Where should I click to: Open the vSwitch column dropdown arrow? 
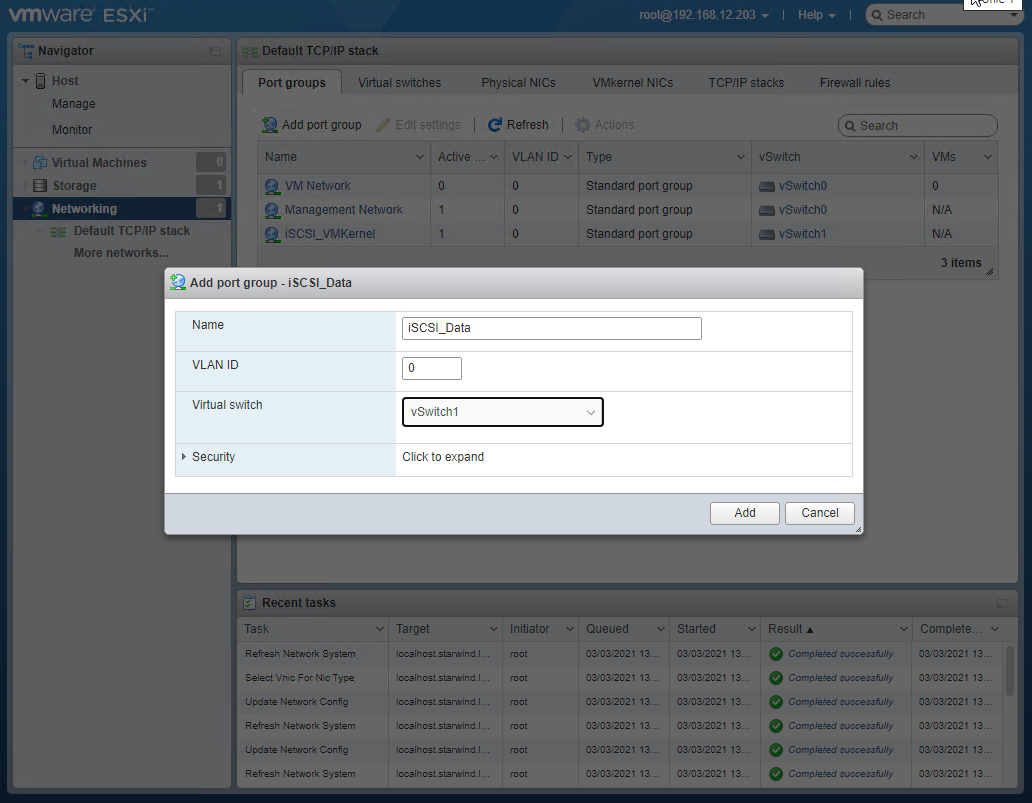point(914,157)
